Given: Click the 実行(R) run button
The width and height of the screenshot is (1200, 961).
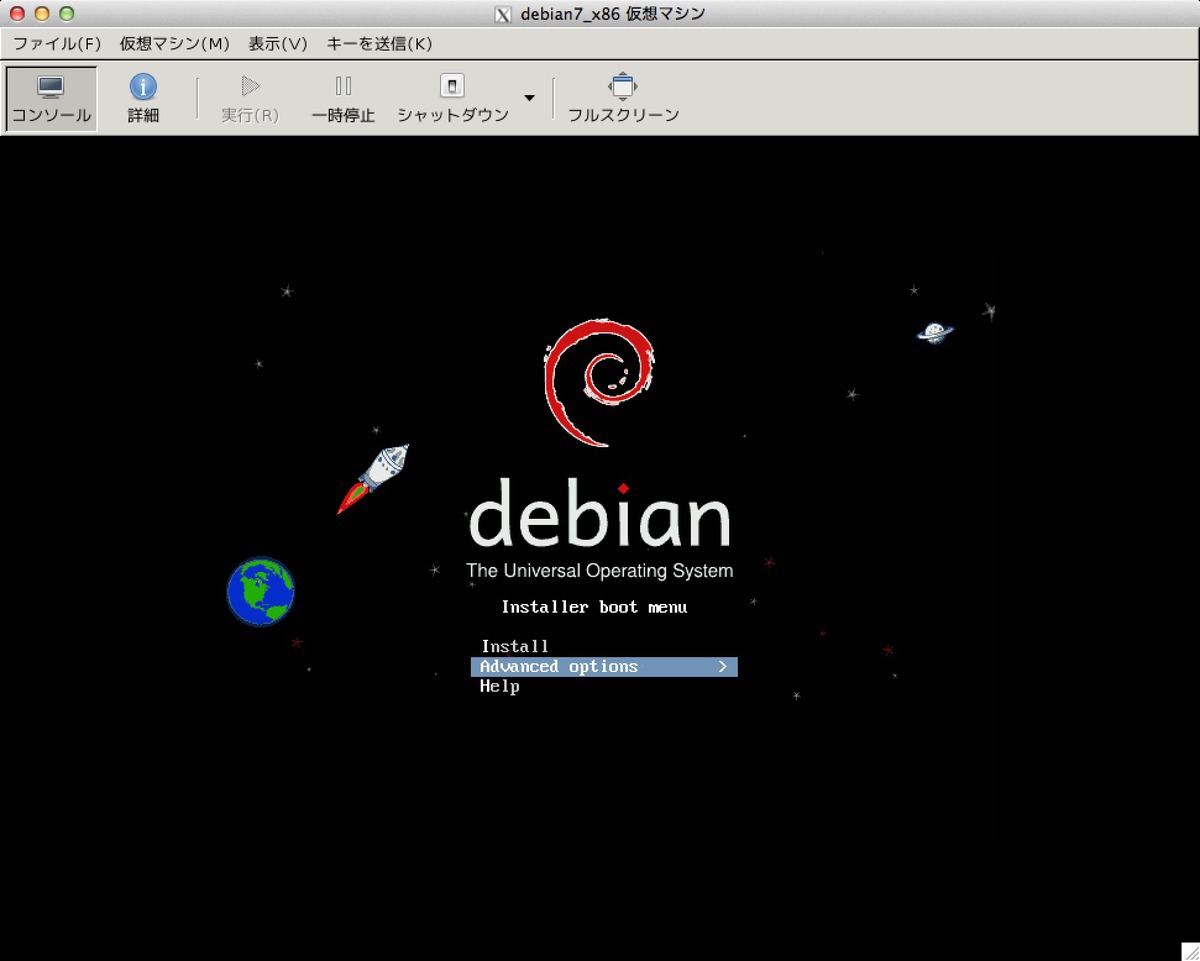Looking at the screenshot, I should (x=250, y=99).
